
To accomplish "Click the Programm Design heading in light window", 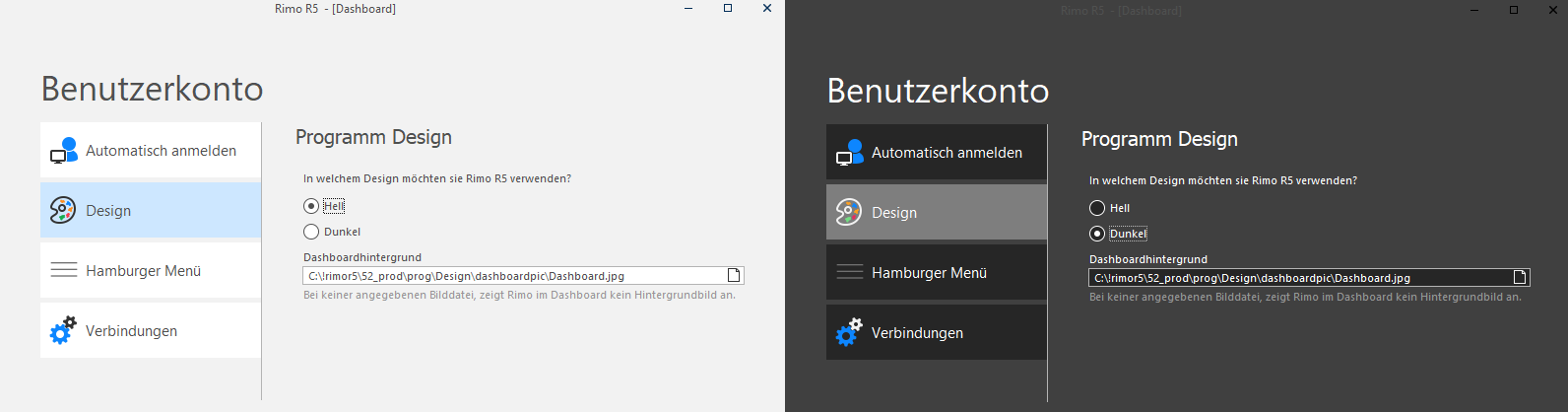I will 373,137.
